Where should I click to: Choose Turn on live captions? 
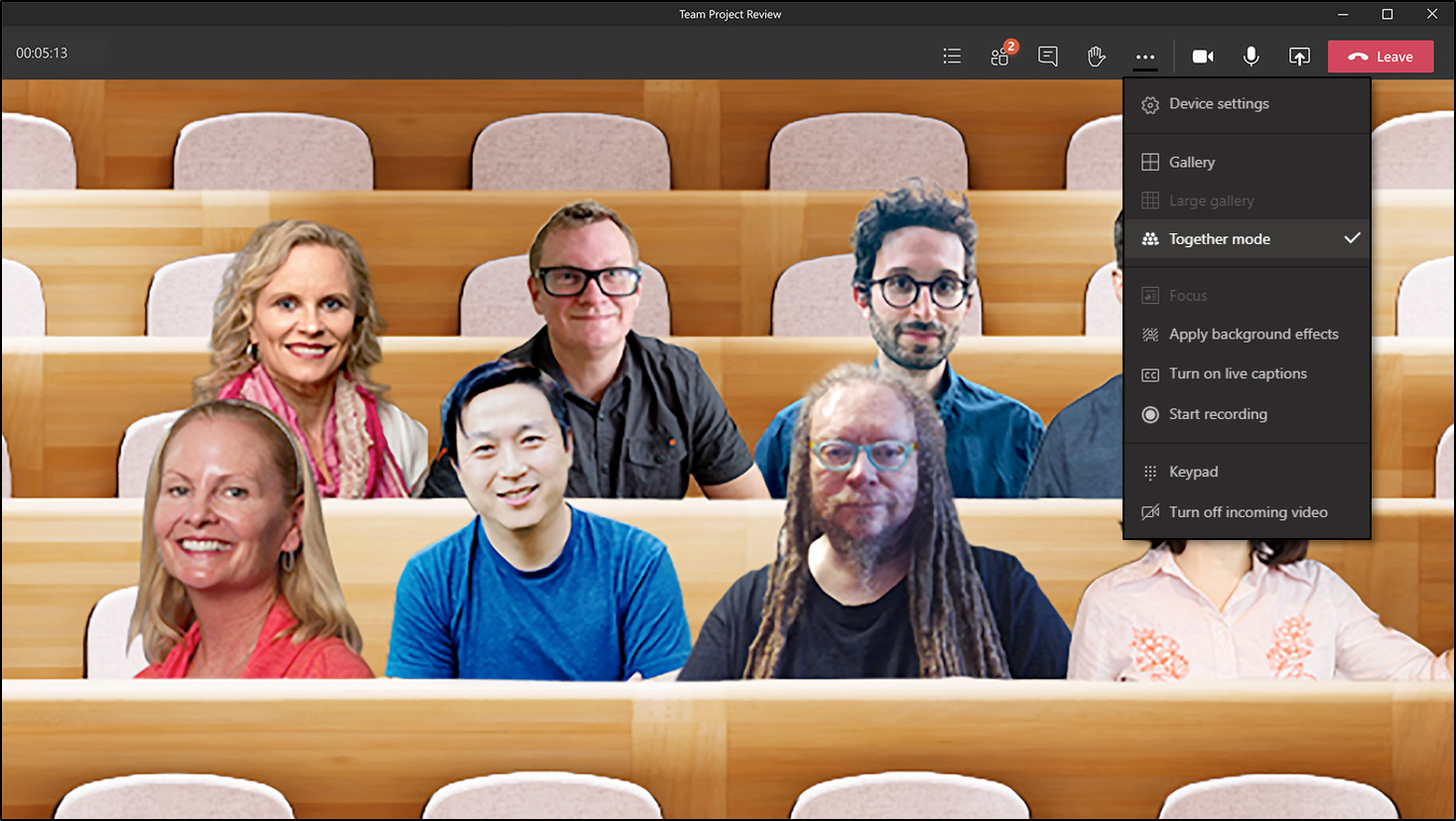point(1237,374)
